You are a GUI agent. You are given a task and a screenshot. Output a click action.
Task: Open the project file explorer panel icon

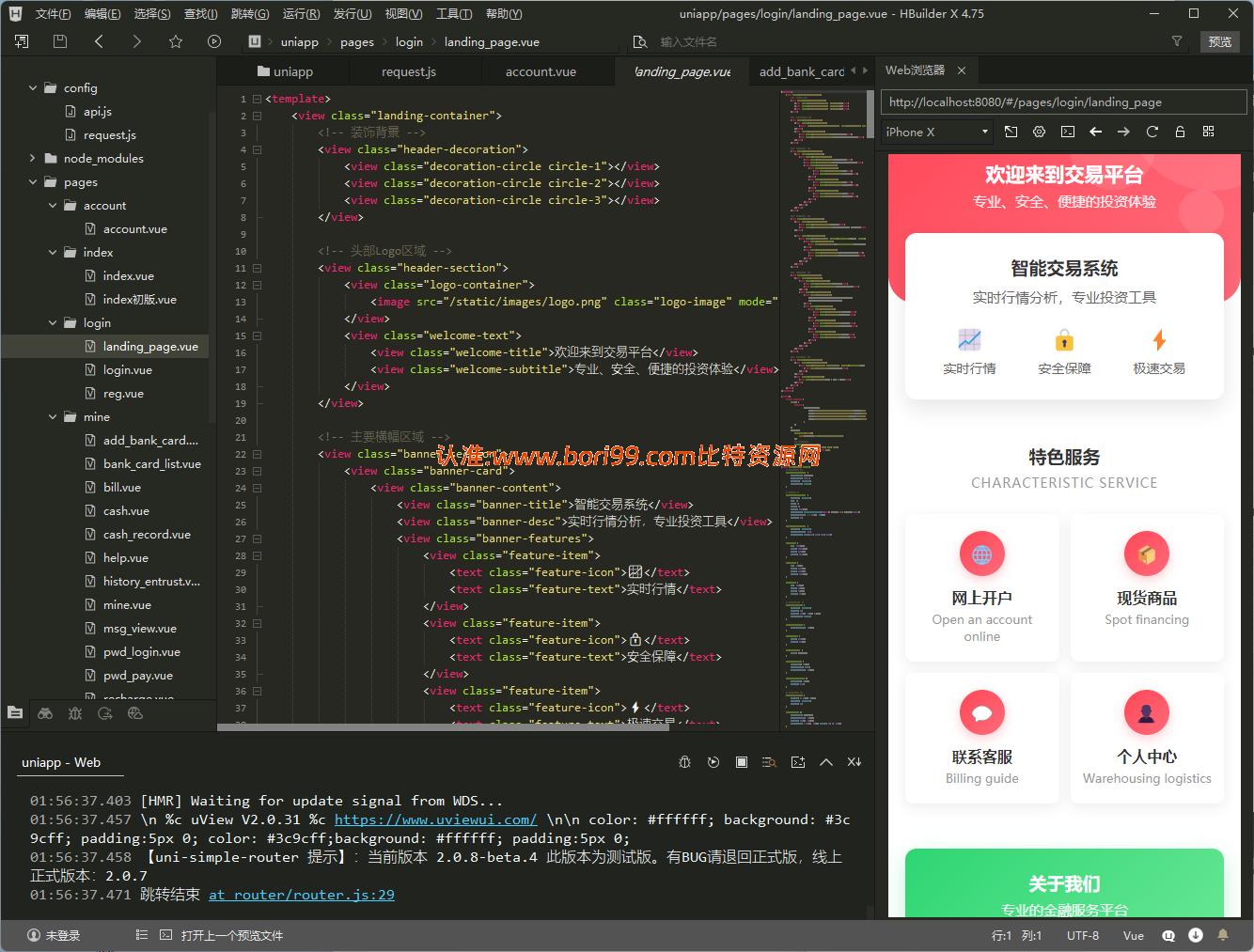click(15, 713)
